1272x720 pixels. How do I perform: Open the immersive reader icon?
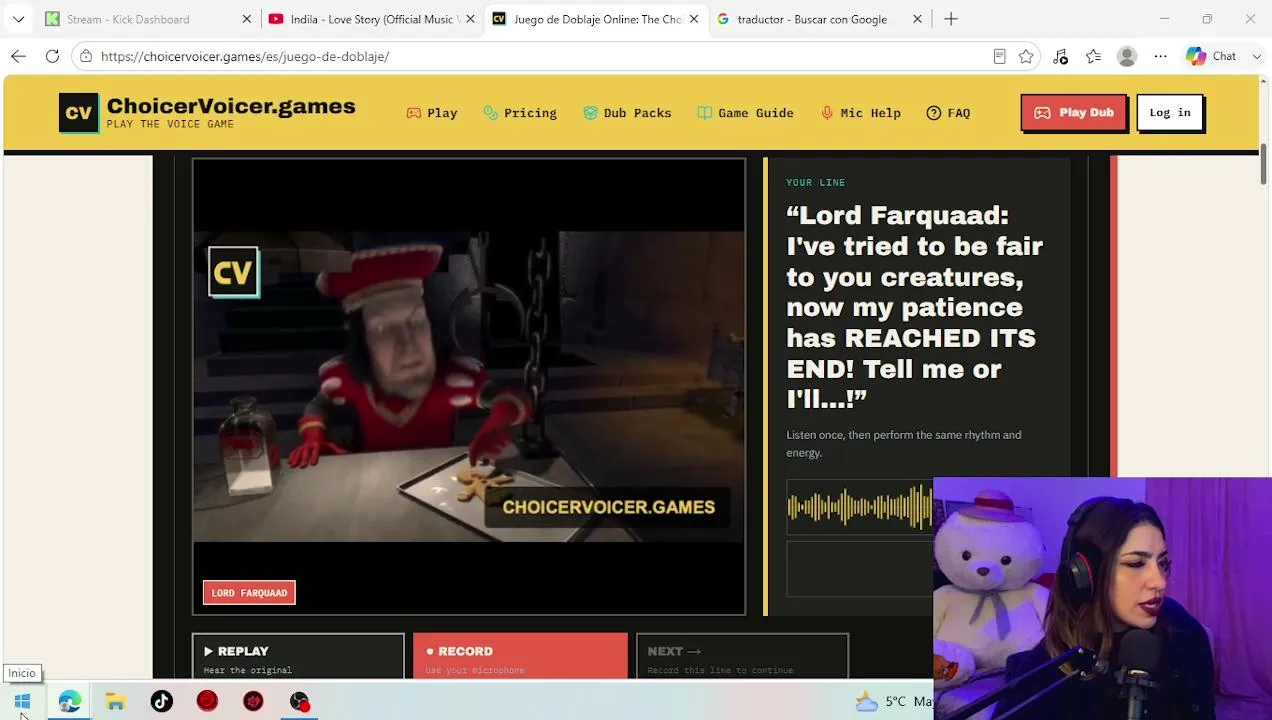[999, 56]
